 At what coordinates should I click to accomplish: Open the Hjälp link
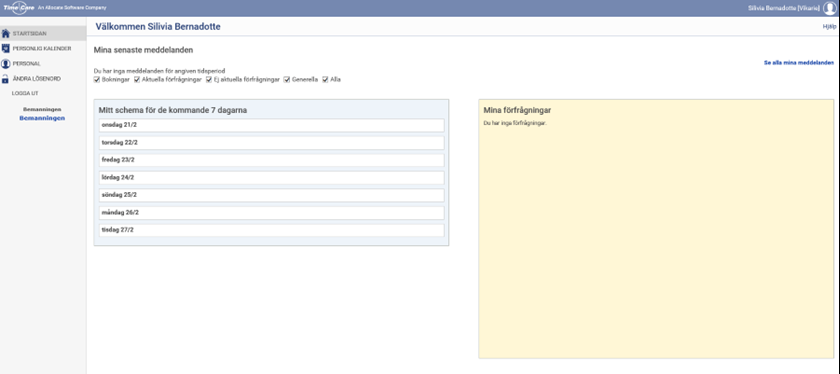pyautogui.click(x=829, y=26)
